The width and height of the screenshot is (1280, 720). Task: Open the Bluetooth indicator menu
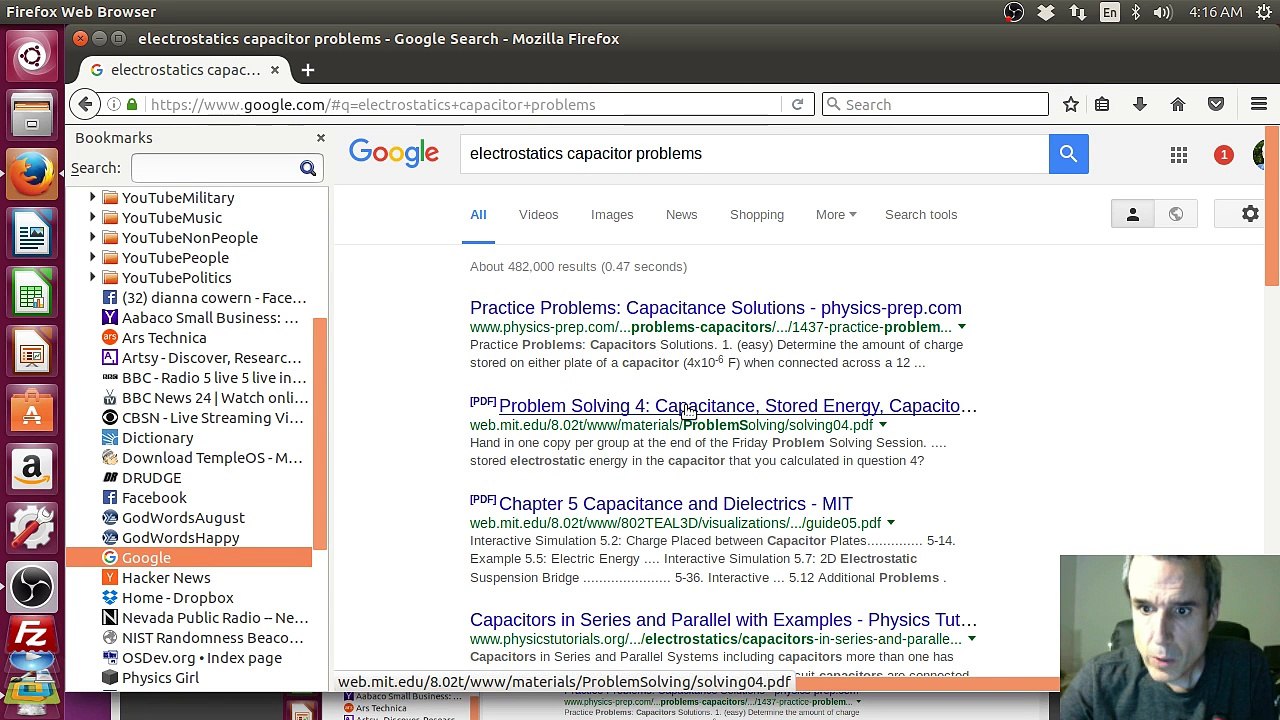(1136, 12)
